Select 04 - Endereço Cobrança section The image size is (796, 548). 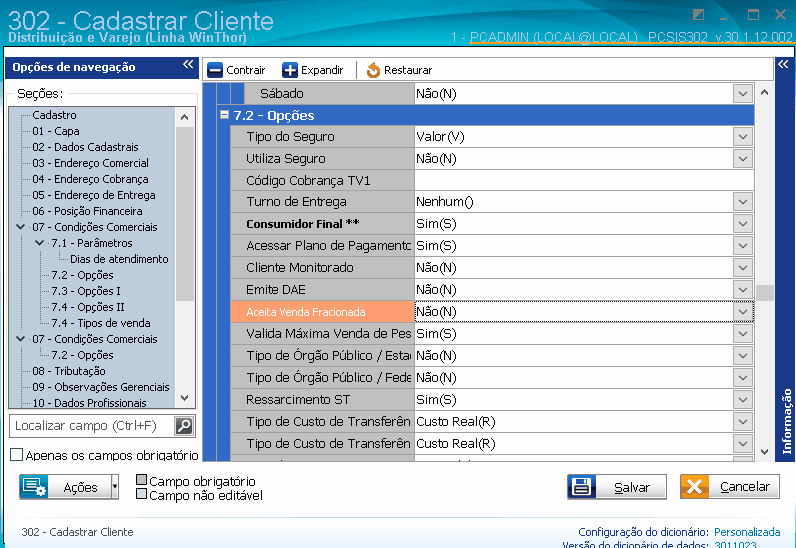coord(90,179)
